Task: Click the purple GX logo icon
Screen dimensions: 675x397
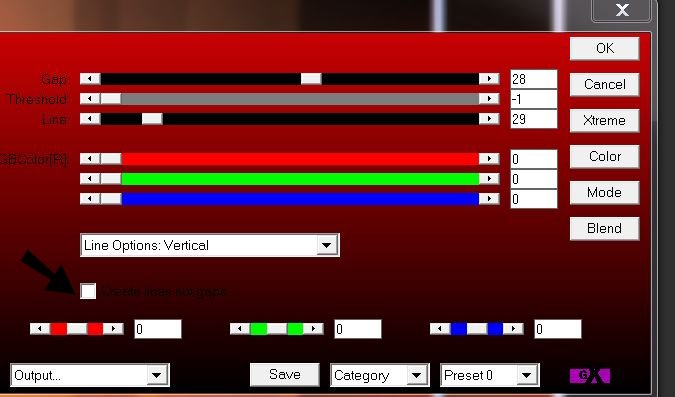Action: click(590, 375)
